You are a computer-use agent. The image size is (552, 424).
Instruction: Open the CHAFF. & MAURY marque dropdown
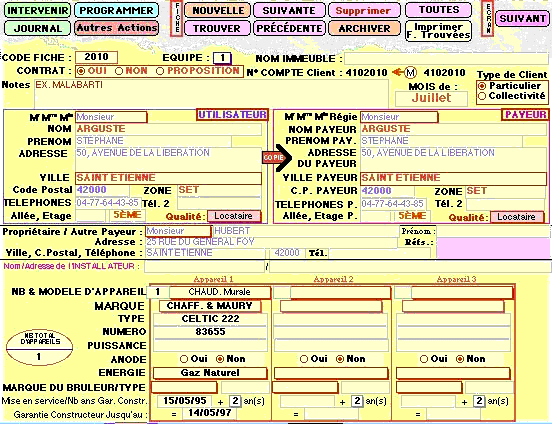[210, 306]
